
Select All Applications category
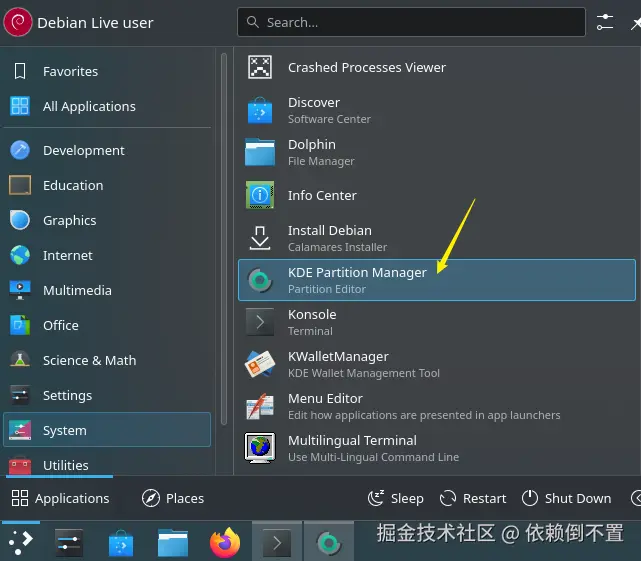[107, 106]
